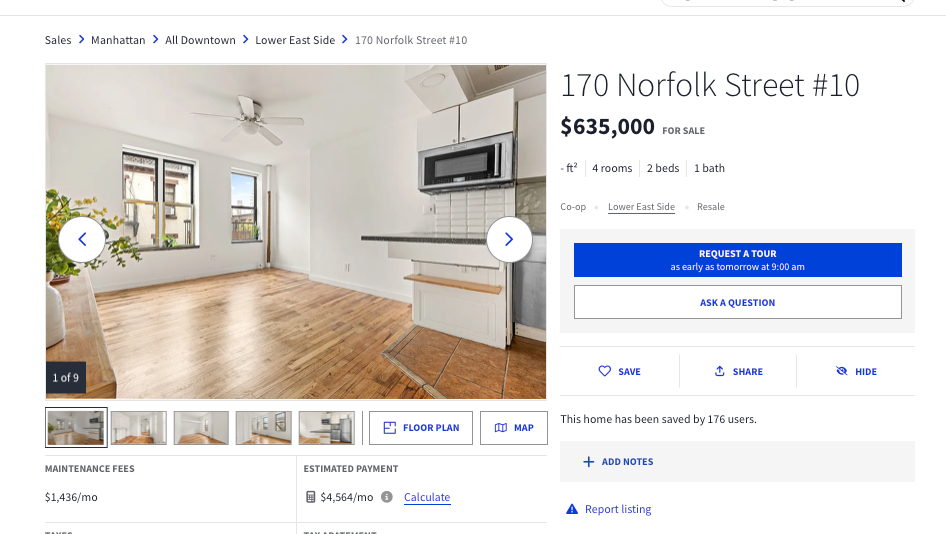Image resolution: width=946 pixels, height=534 pixels.
Task: Open the Floor Plan view
Action: pos(421,428)
